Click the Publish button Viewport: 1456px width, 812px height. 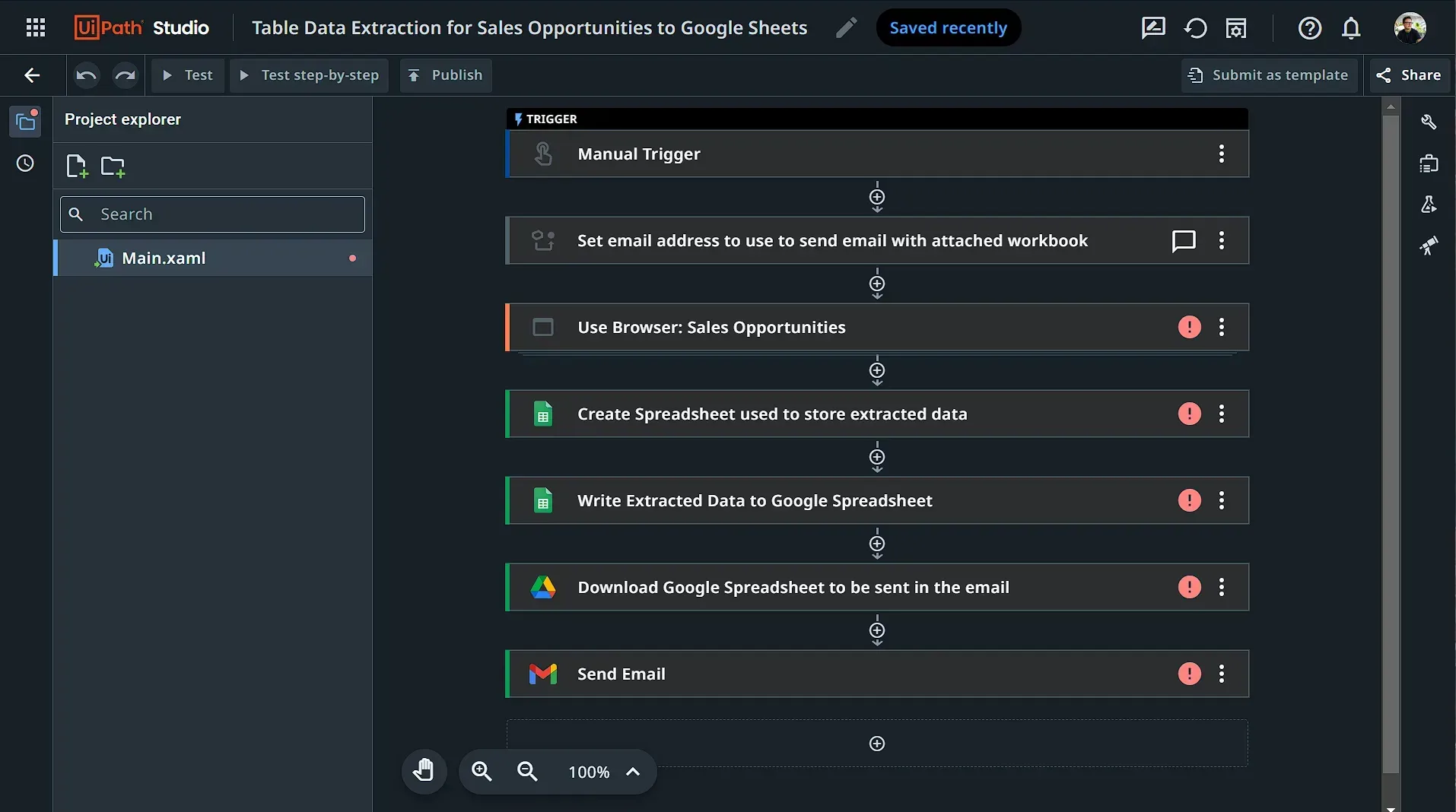point(446,75)
